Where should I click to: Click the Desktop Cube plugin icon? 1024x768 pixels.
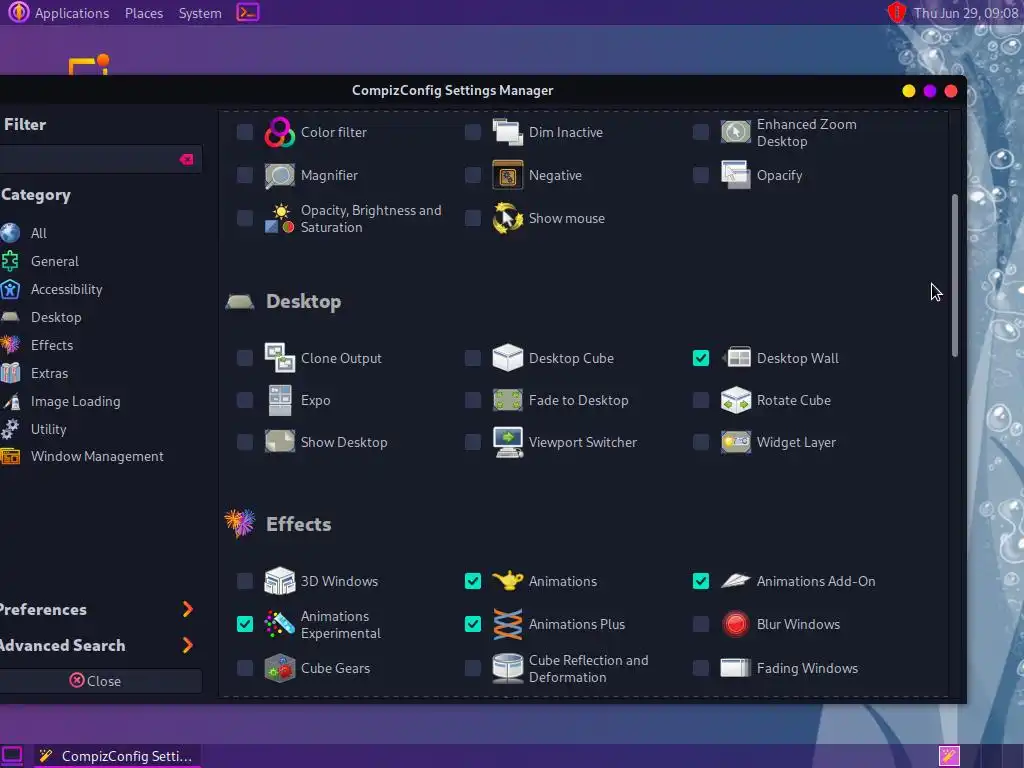point(507,359)
